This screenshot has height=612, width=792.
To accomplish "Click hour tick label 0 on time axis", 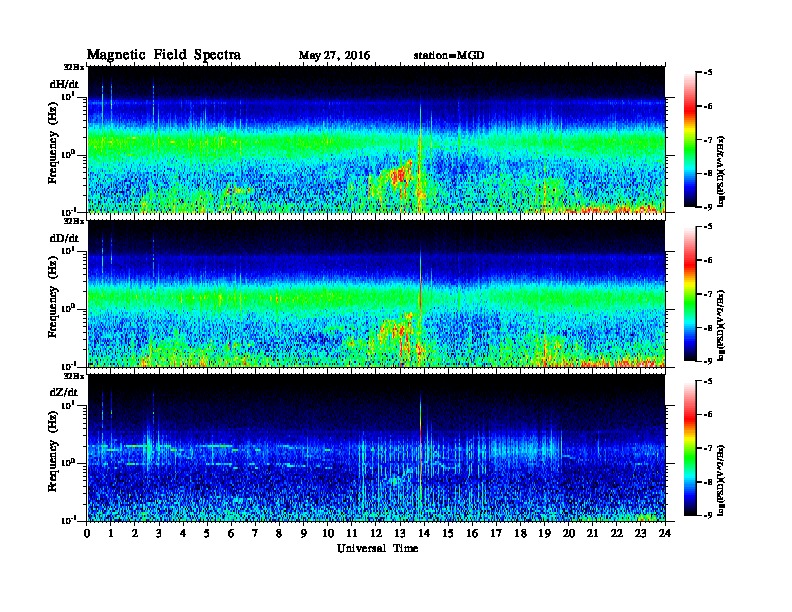I will [x=87, y=533].
